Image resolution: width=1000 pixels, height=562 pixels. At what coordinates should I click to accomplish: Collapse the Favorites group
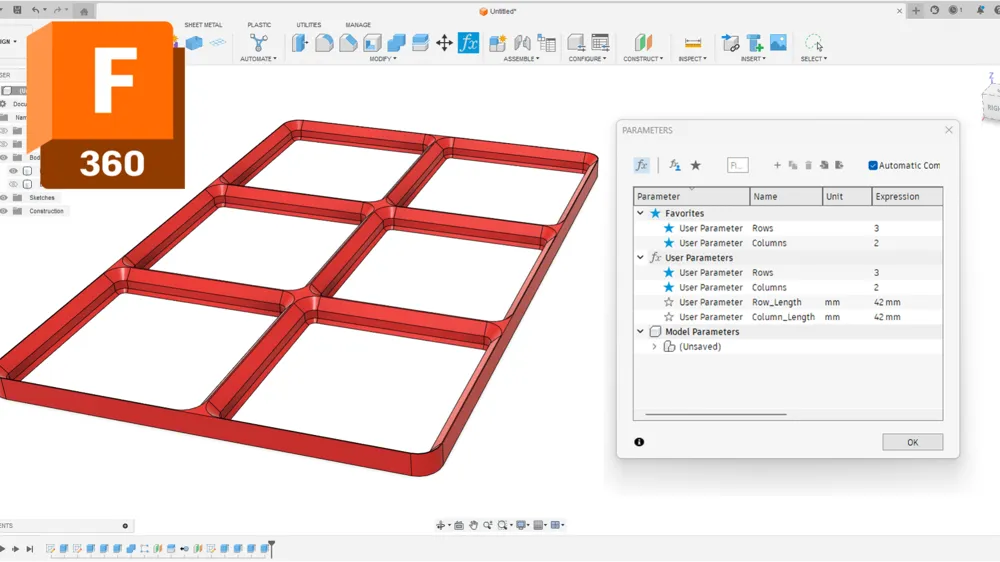pos(640,213)
